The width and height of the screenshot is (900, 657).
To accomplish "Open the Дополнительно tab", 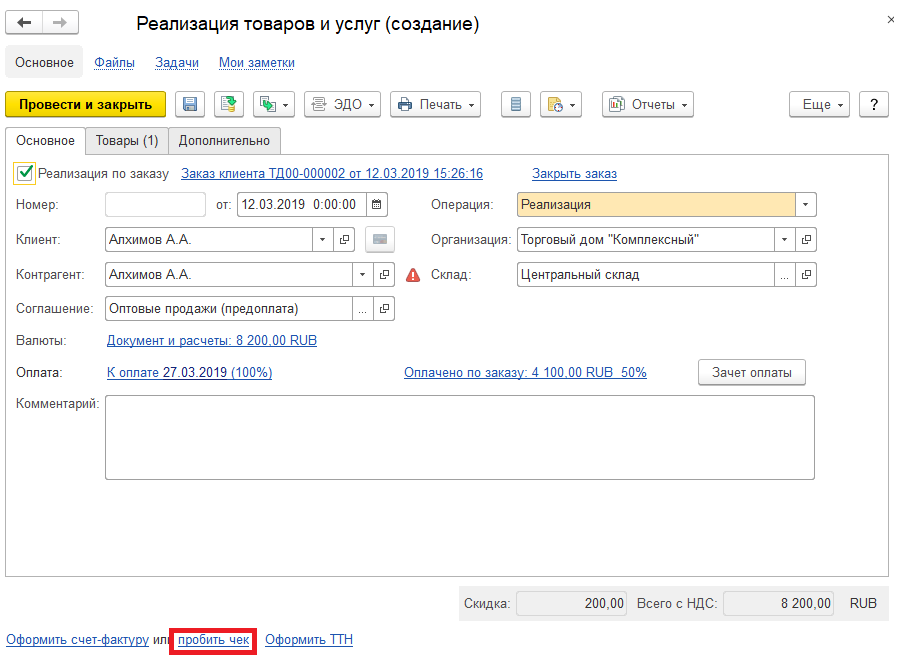I will [224, 141].
